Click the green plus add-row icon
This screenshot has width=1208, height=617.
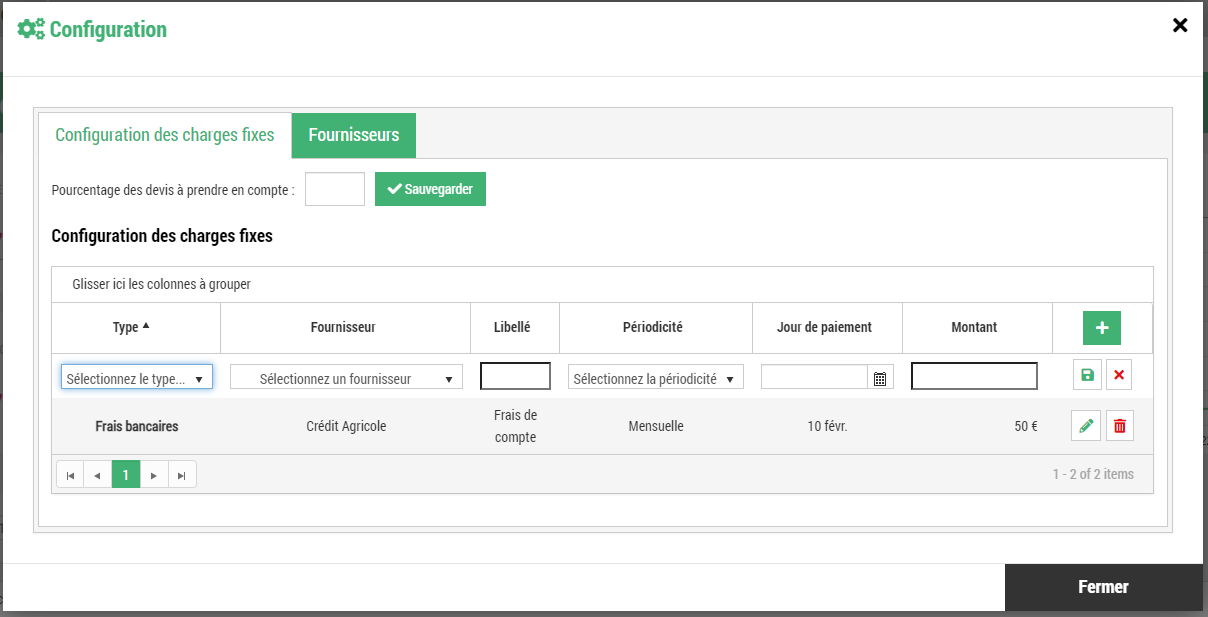pos(1101,328)
